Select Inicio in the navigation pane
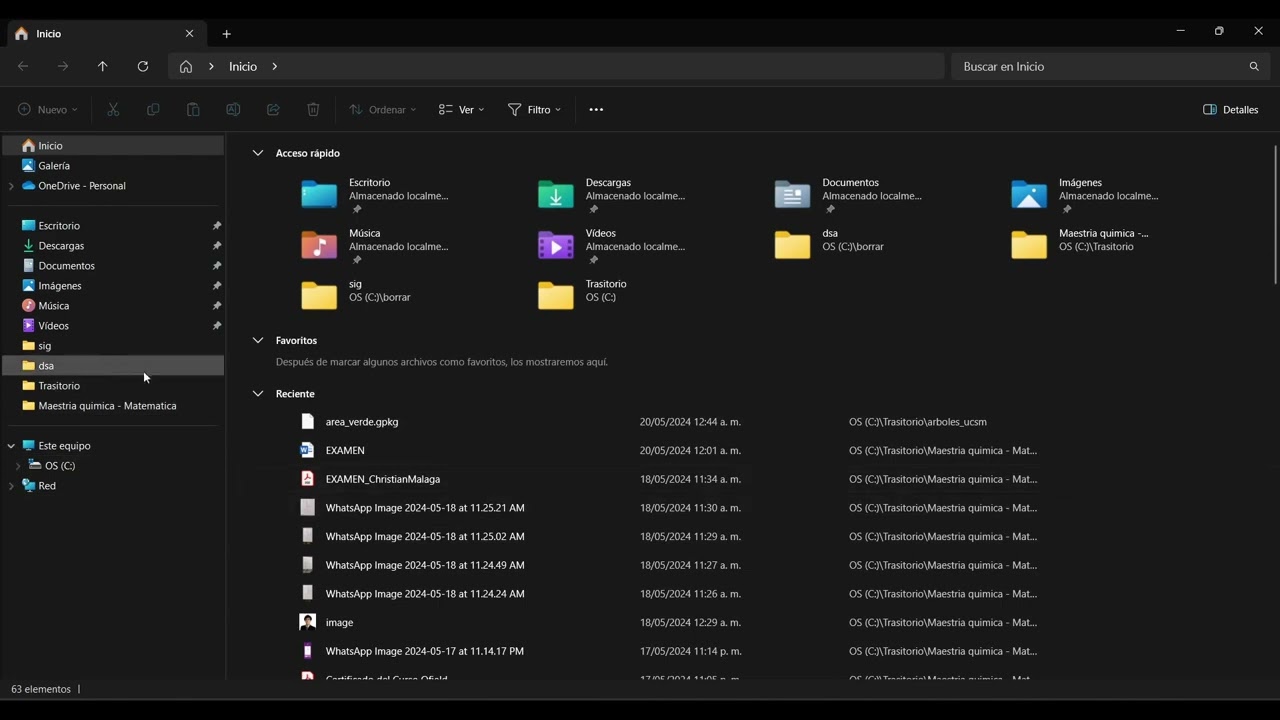The width and height of the screenshot is (1280, 720). [x=113, y=146]
